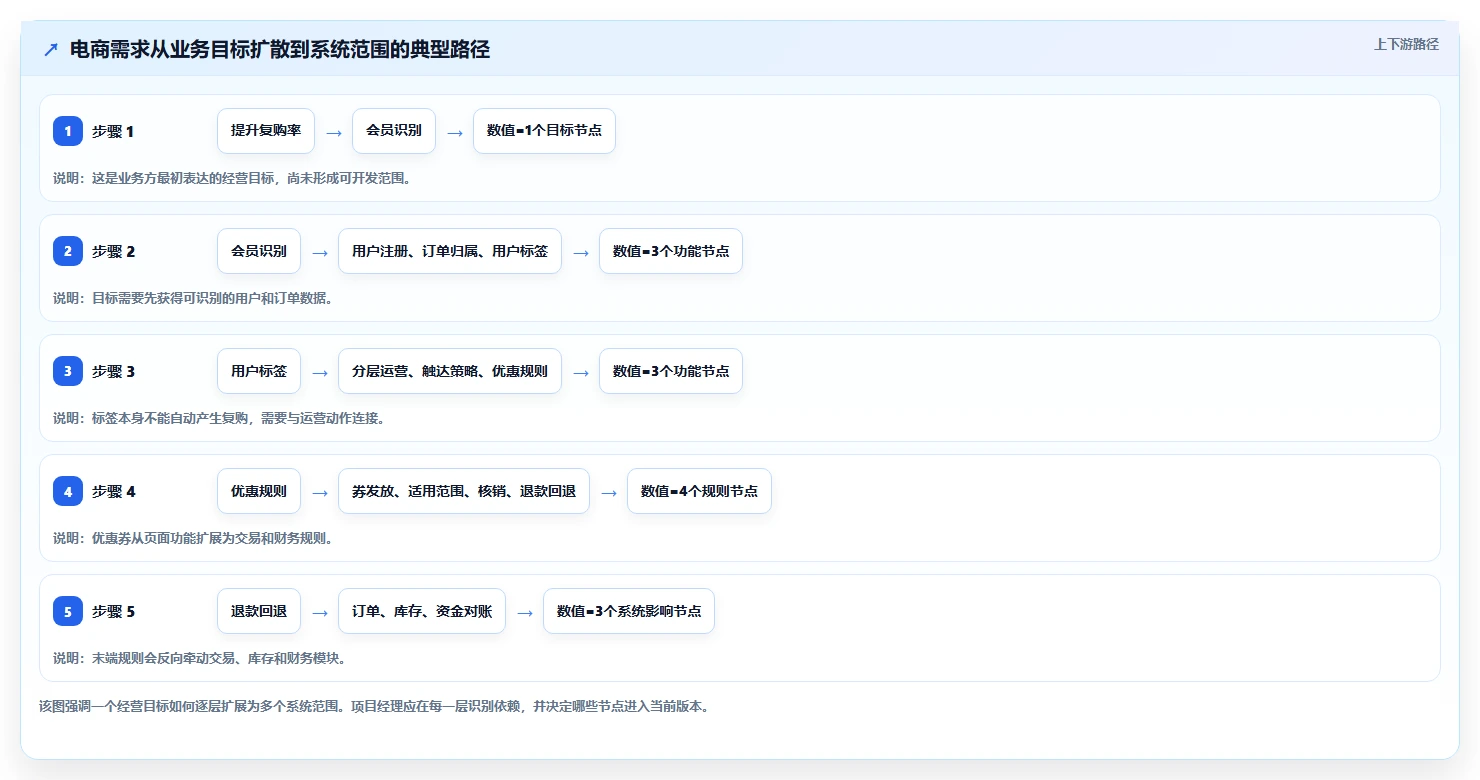Select the 数值=3个系统影响节点 chip
The height and width of the screenshot is (780, 1480).
[629, 611]
